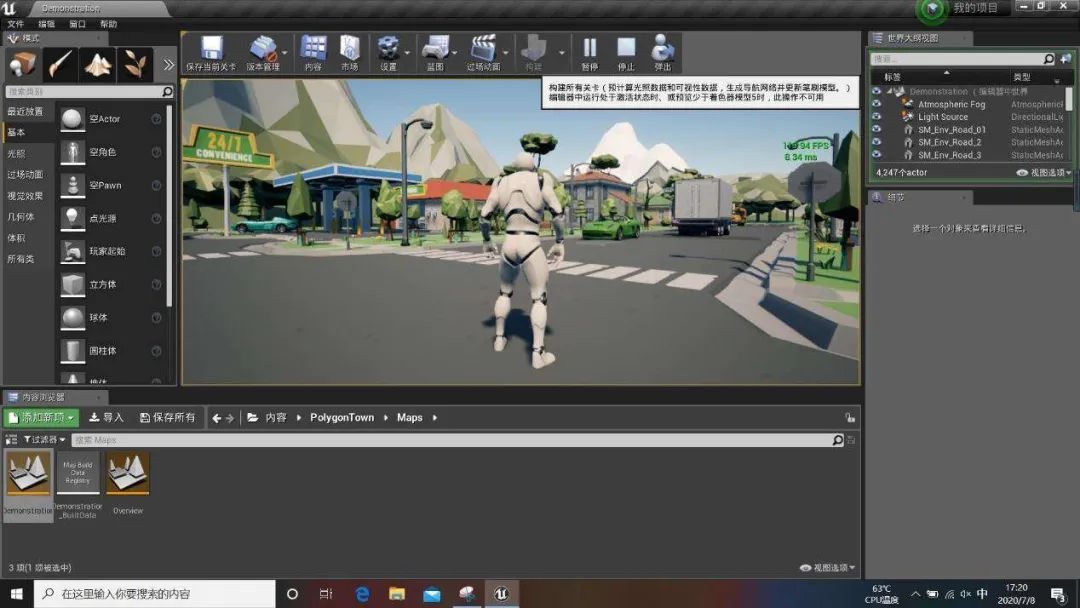The height and width of the screenshot is (608, 1080).
Task: Choose the Foliage leaf mode
Action: tap(134, 65)
